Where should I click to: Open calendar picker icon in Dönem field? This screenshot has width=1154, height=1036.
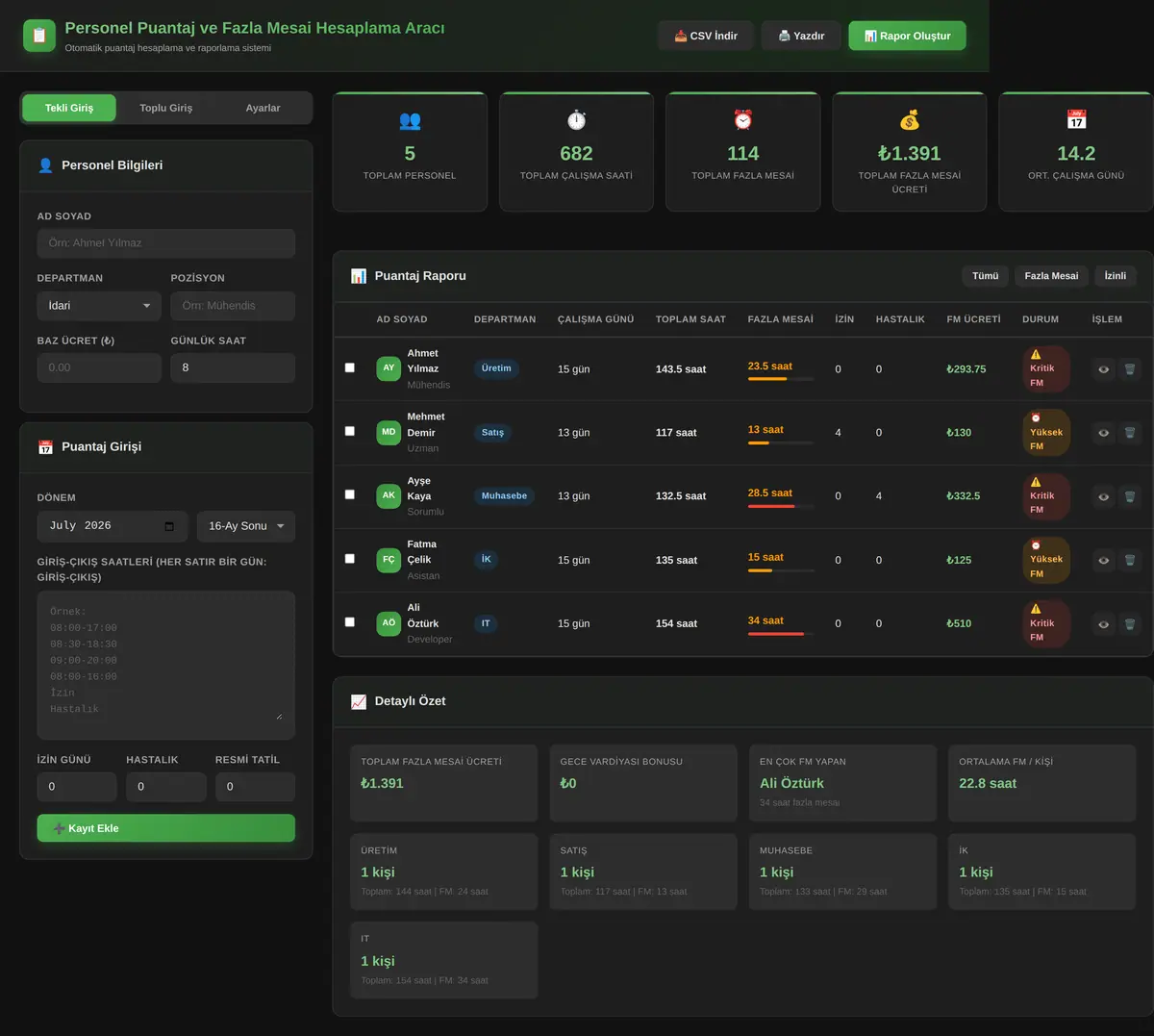pos(169,526)
